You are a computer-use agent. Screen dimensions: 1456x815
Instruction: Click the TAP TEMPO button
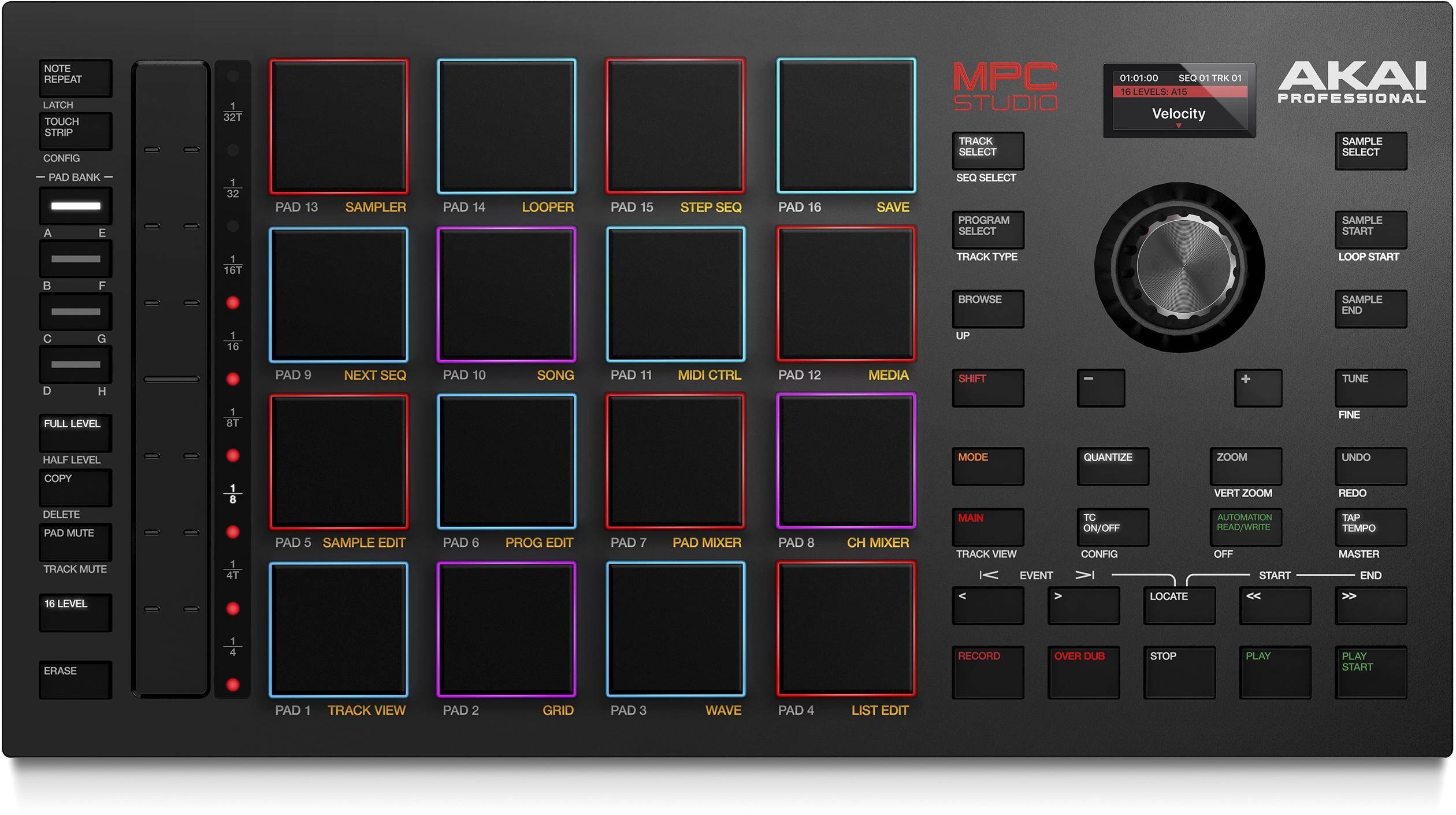pyautogui.click(x=1371, y=527)
